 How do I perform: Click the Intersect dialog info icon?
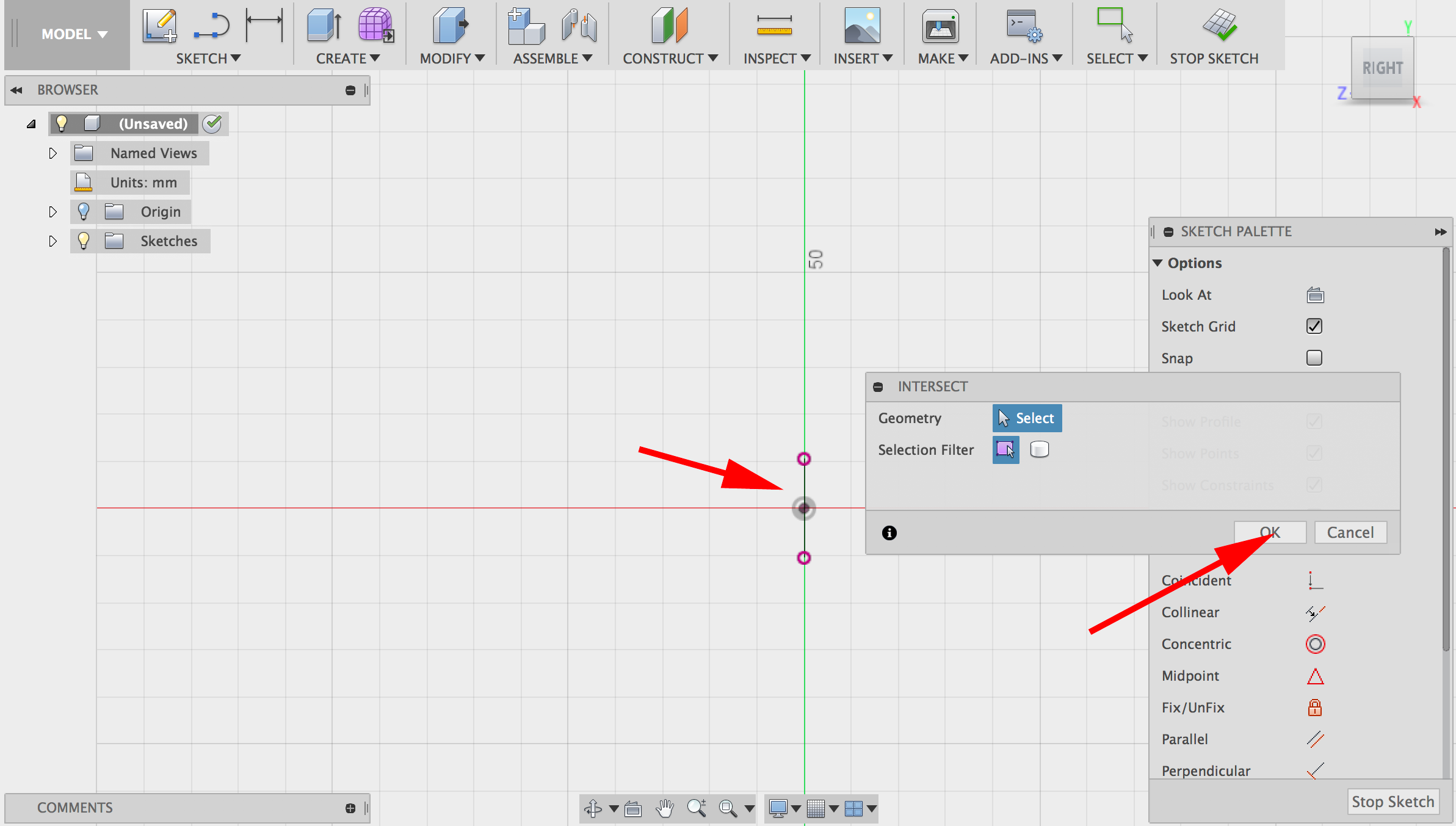pyautogui.click(x=889, y=533)
